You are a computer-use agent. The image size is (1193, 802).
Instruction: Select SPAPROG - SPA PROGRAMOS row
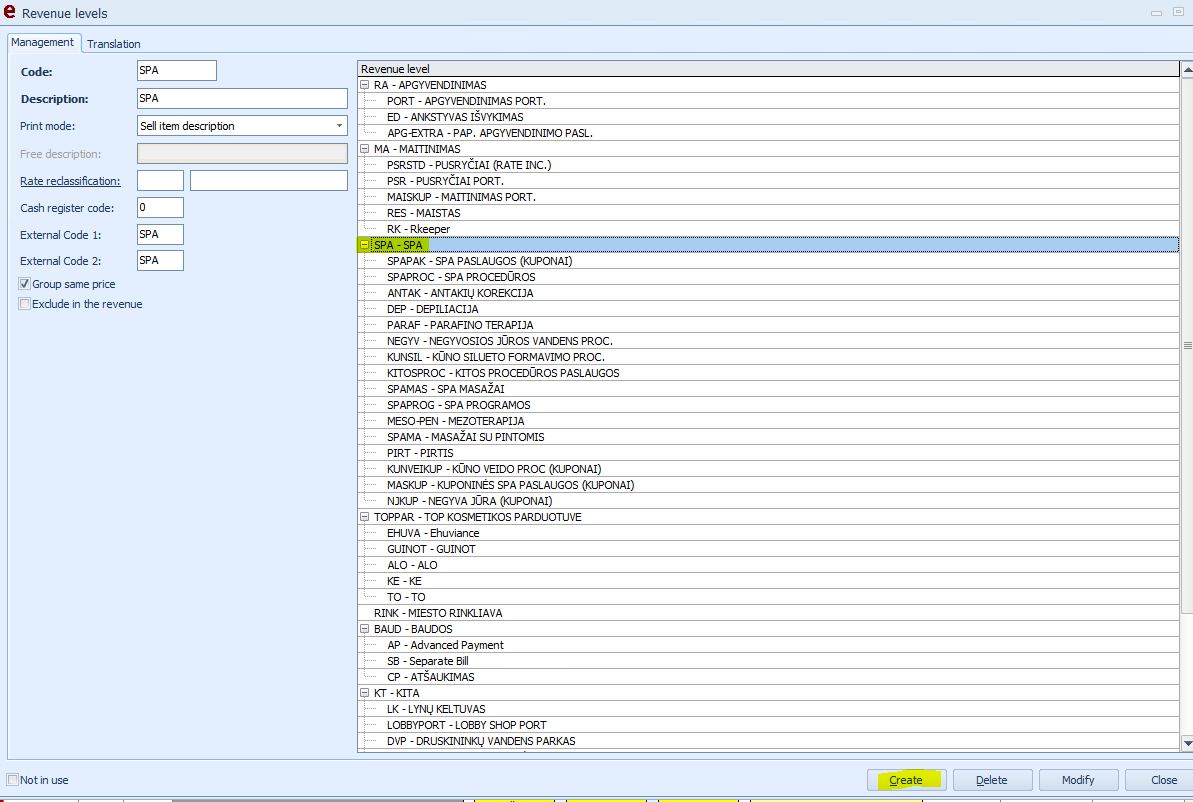tap(768, 405)
